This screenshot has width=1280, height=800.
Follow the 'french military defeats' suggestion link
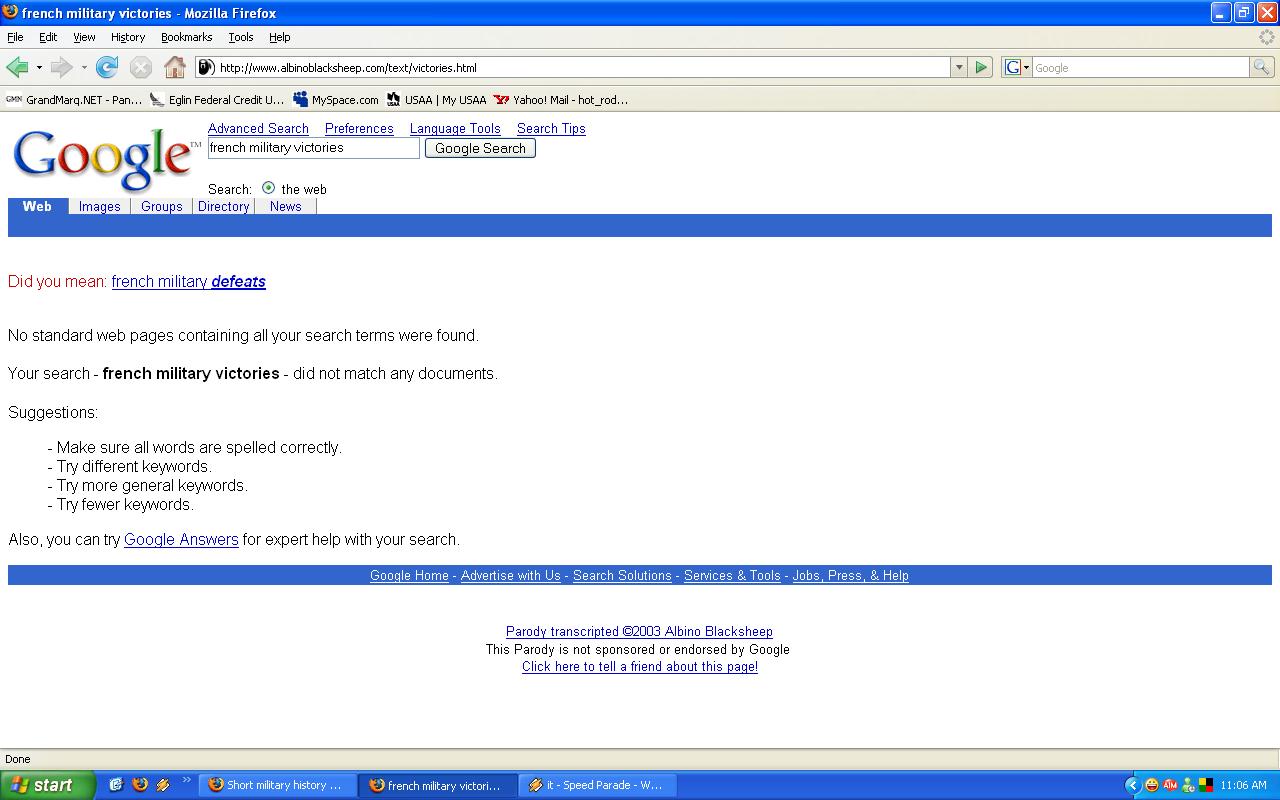189,281
